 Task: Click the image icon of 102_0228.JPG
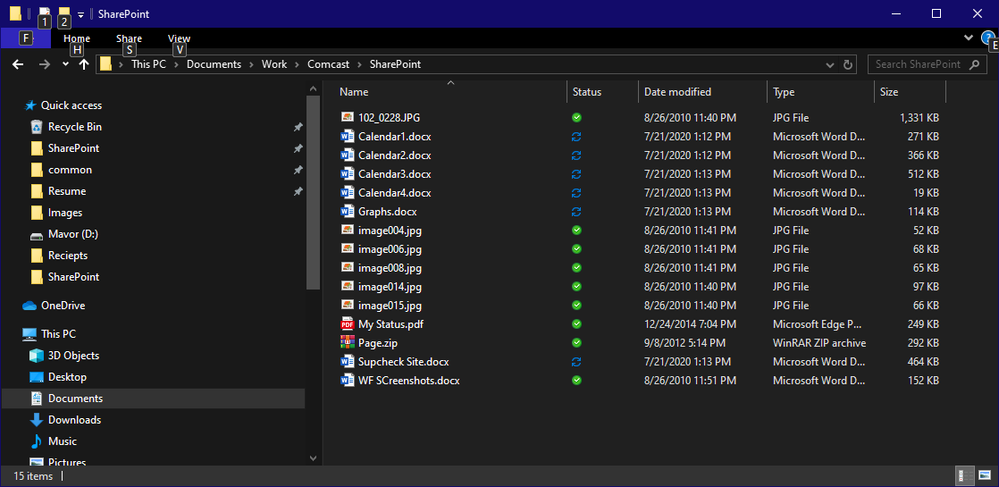(x=347, y=117)
